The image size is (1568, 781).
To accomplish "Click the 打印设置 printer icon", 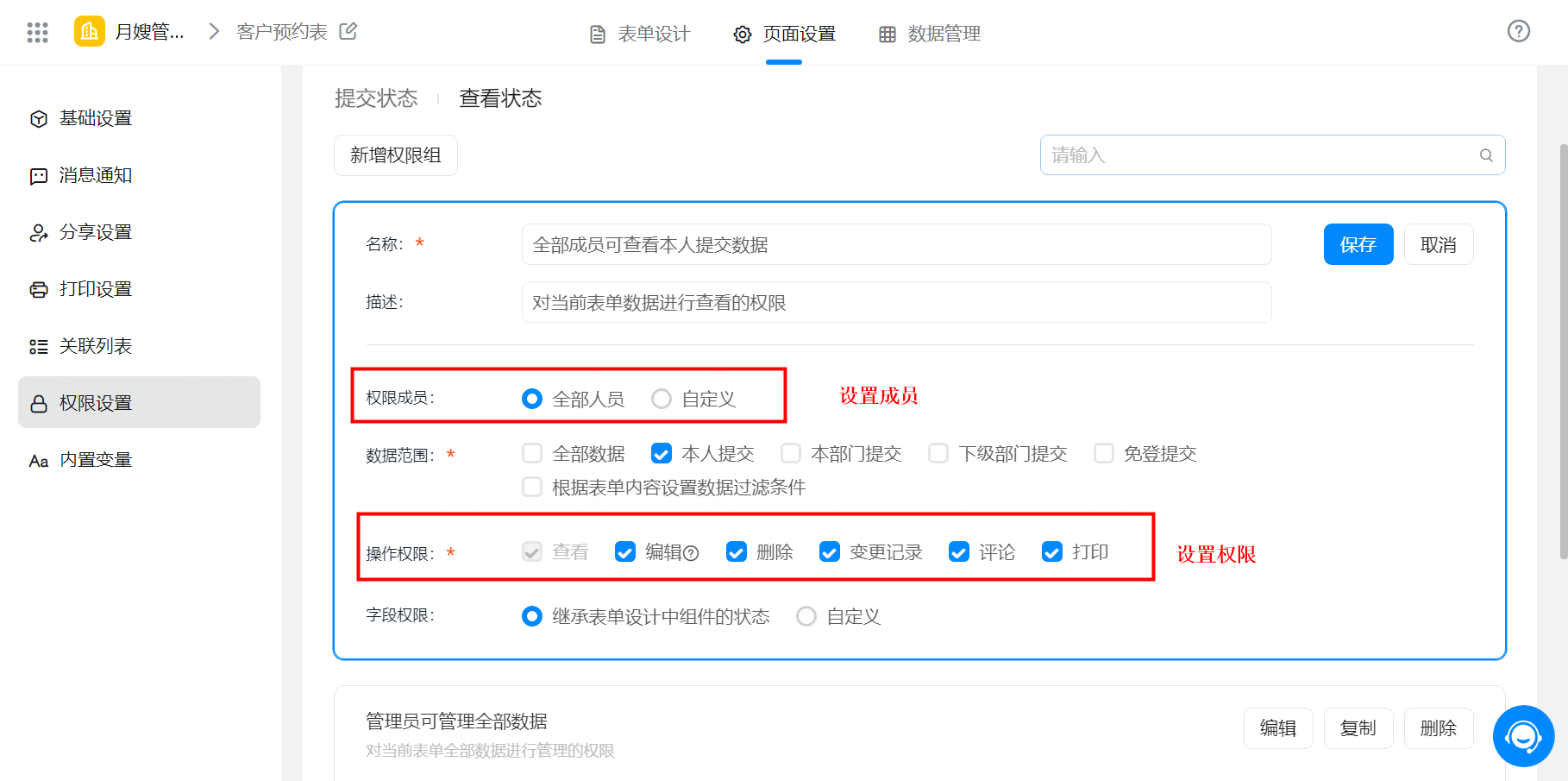I will [x=39, y=290].
